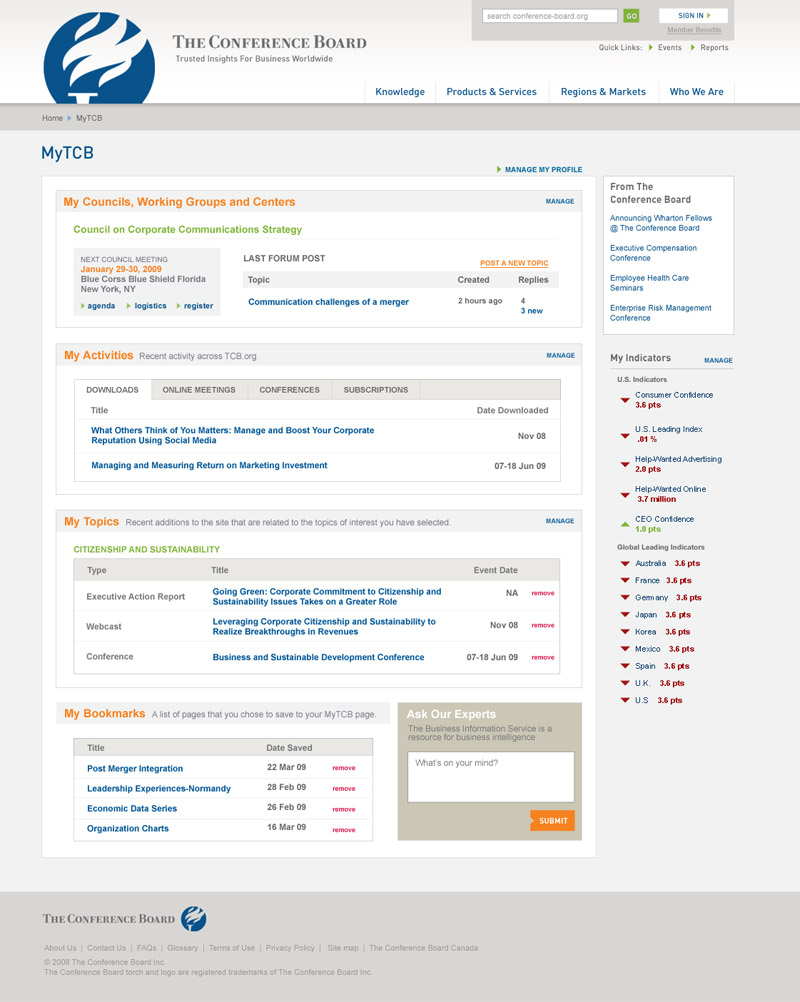Select the Subscriptions tab
This screenshot has width=800, height=1002.
click(375, 390)
